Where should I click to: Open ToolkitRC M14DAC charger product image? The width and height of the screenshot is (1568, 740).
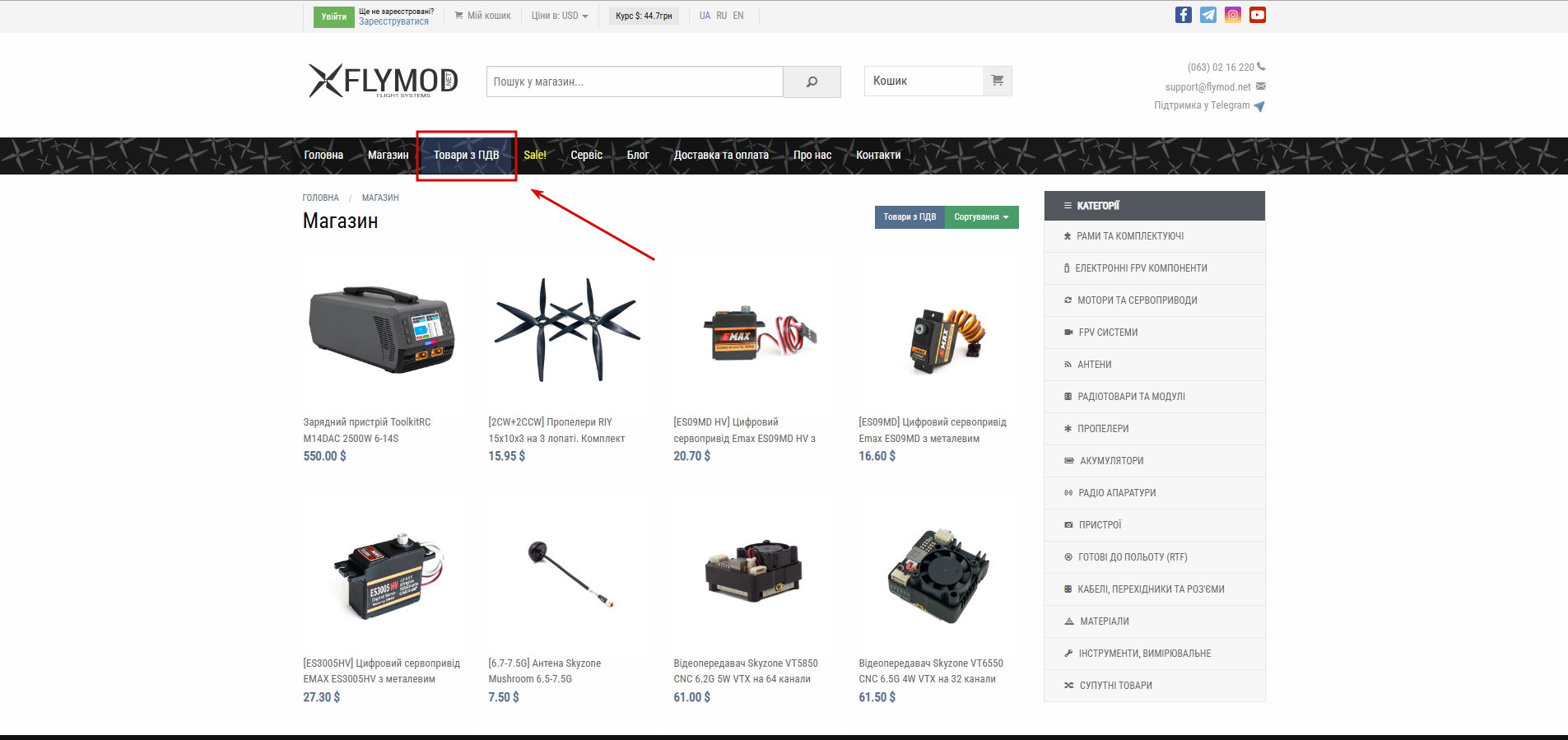(x=381, y=329)
